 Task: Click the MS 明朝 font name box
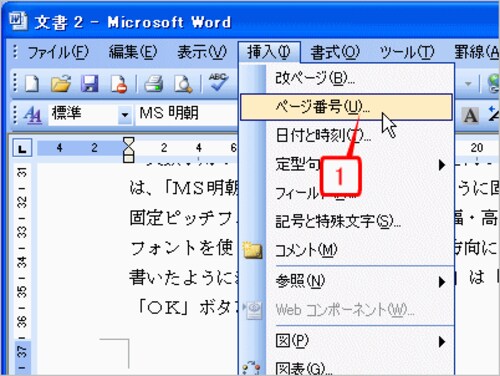click(187, 113)
